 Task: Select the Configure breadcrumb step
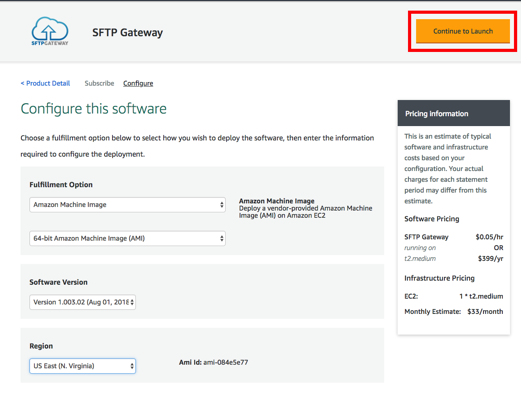138,83
